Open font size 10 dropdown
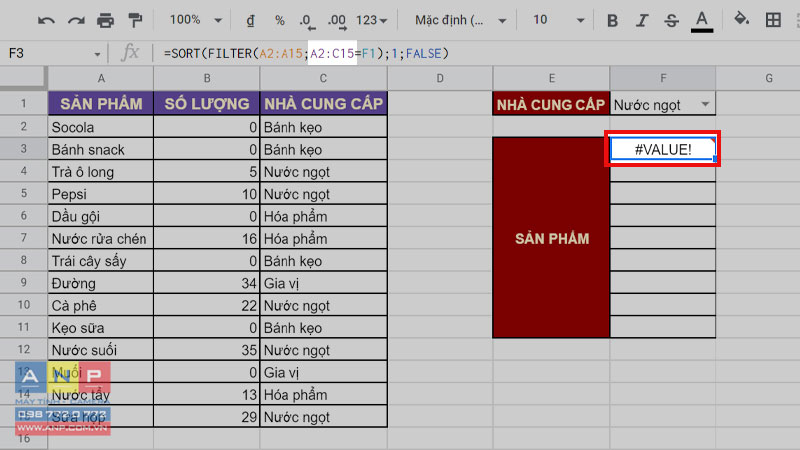Image resolution: width=800 pixels, height=450 pixels. 558,20
